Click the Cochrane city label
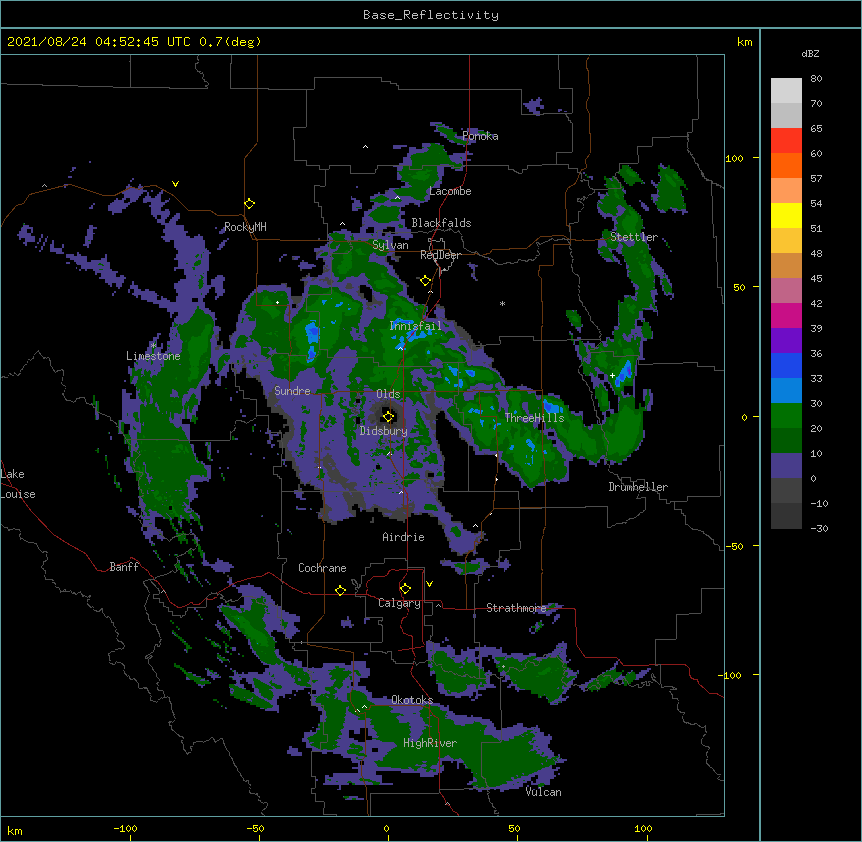This screenshot has width=862, height=842. [322, 568]
